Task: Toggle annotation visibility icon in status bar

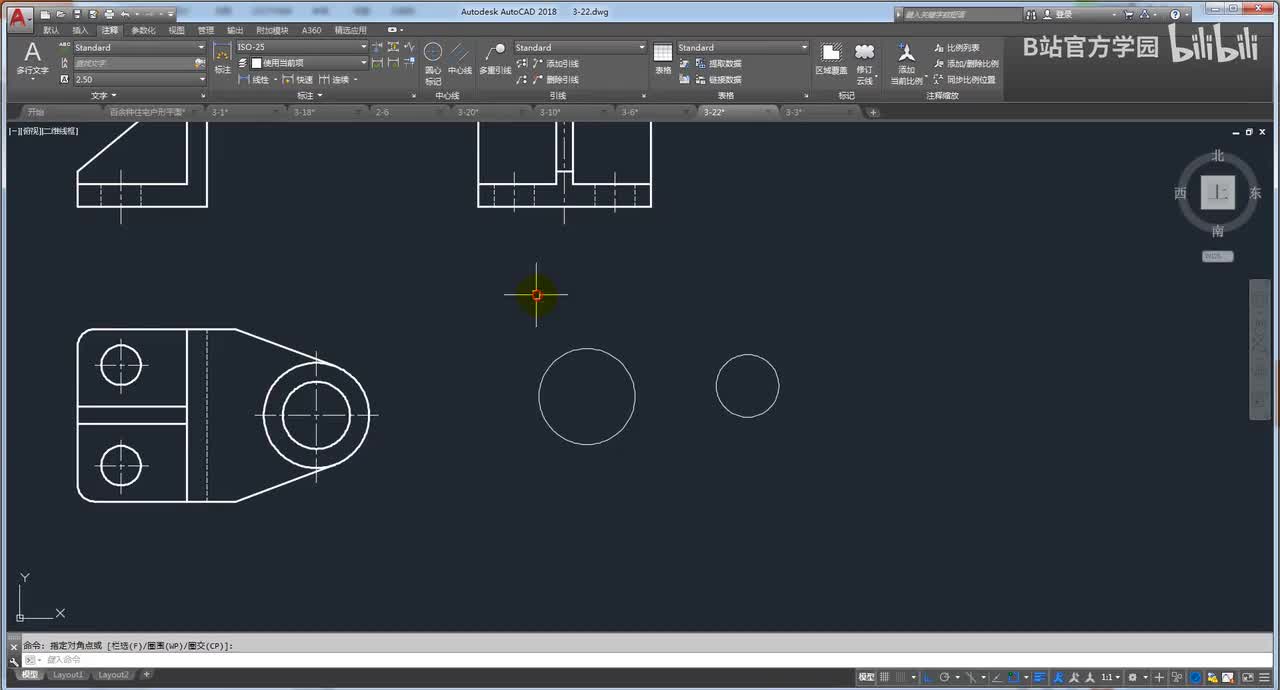Action: coord(1057,677)
